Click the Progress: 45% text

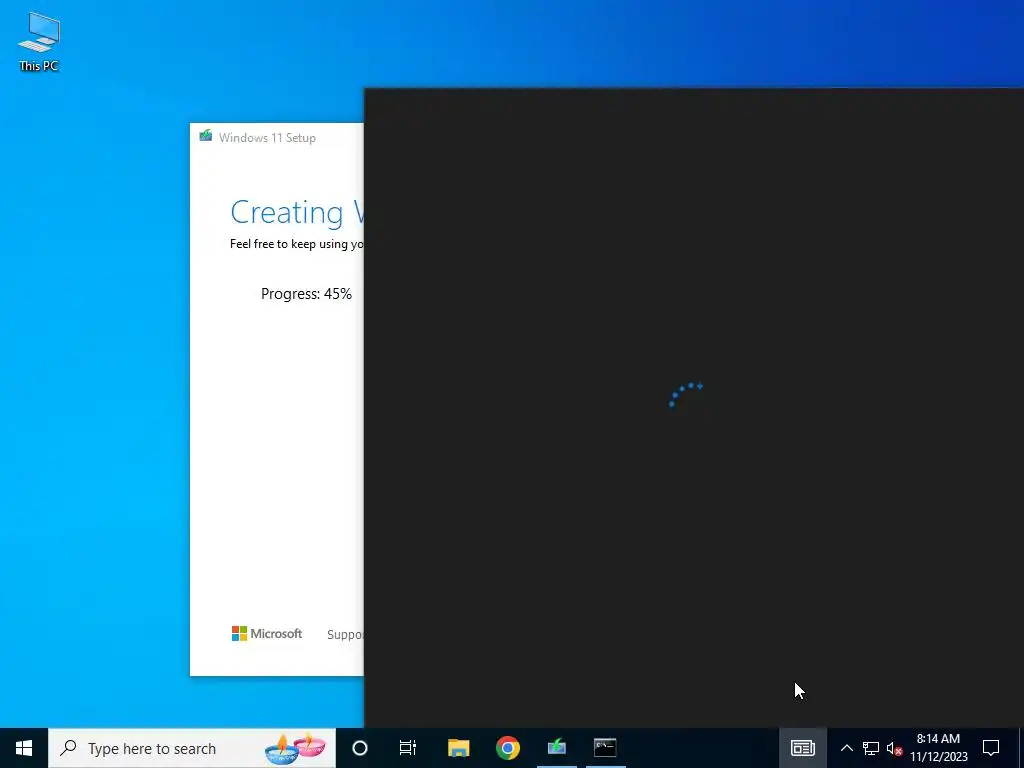click(x=306, y=294)
